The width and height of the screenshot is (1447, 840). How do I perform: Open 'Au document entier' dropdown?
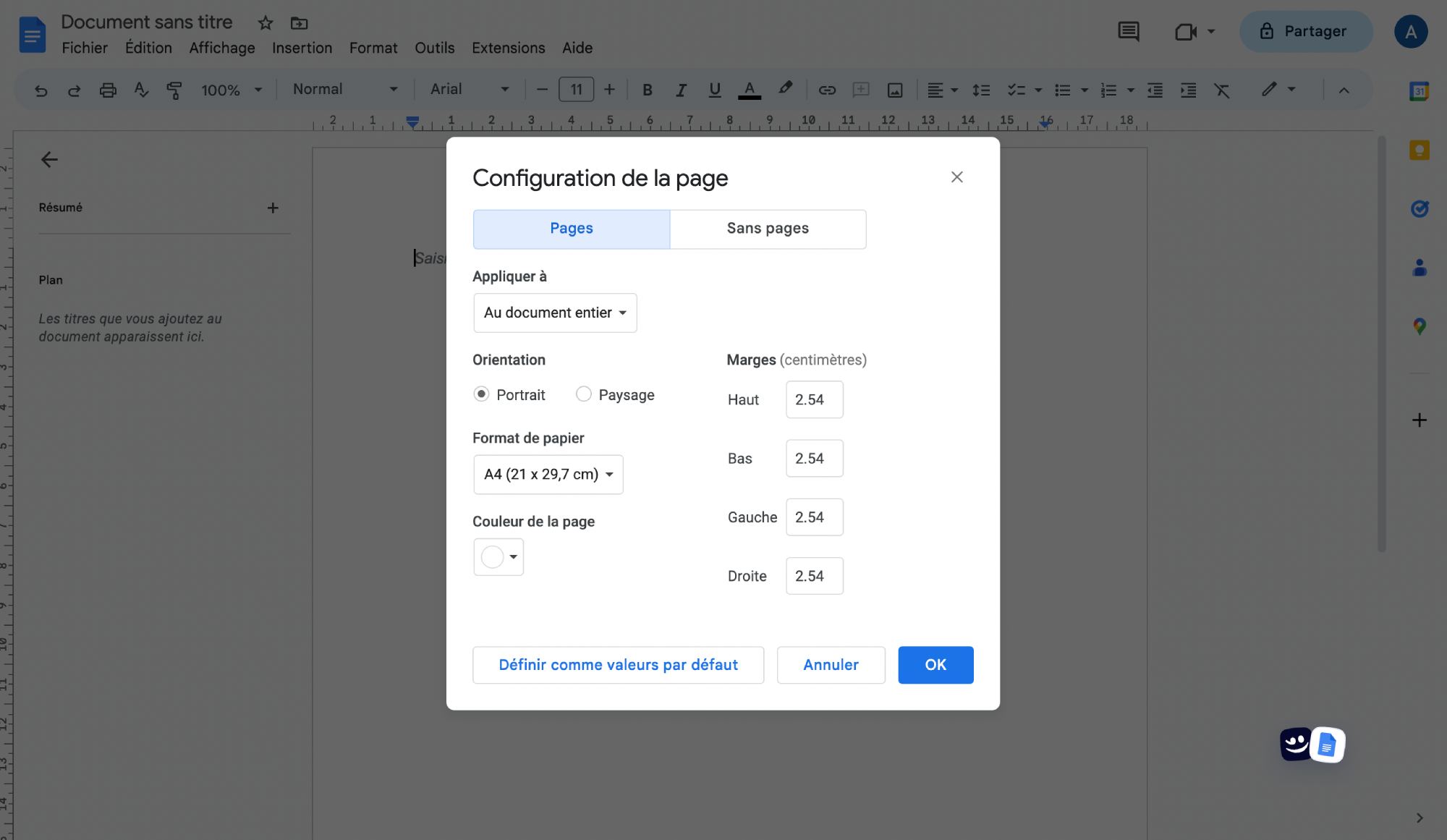pos(555,313)
